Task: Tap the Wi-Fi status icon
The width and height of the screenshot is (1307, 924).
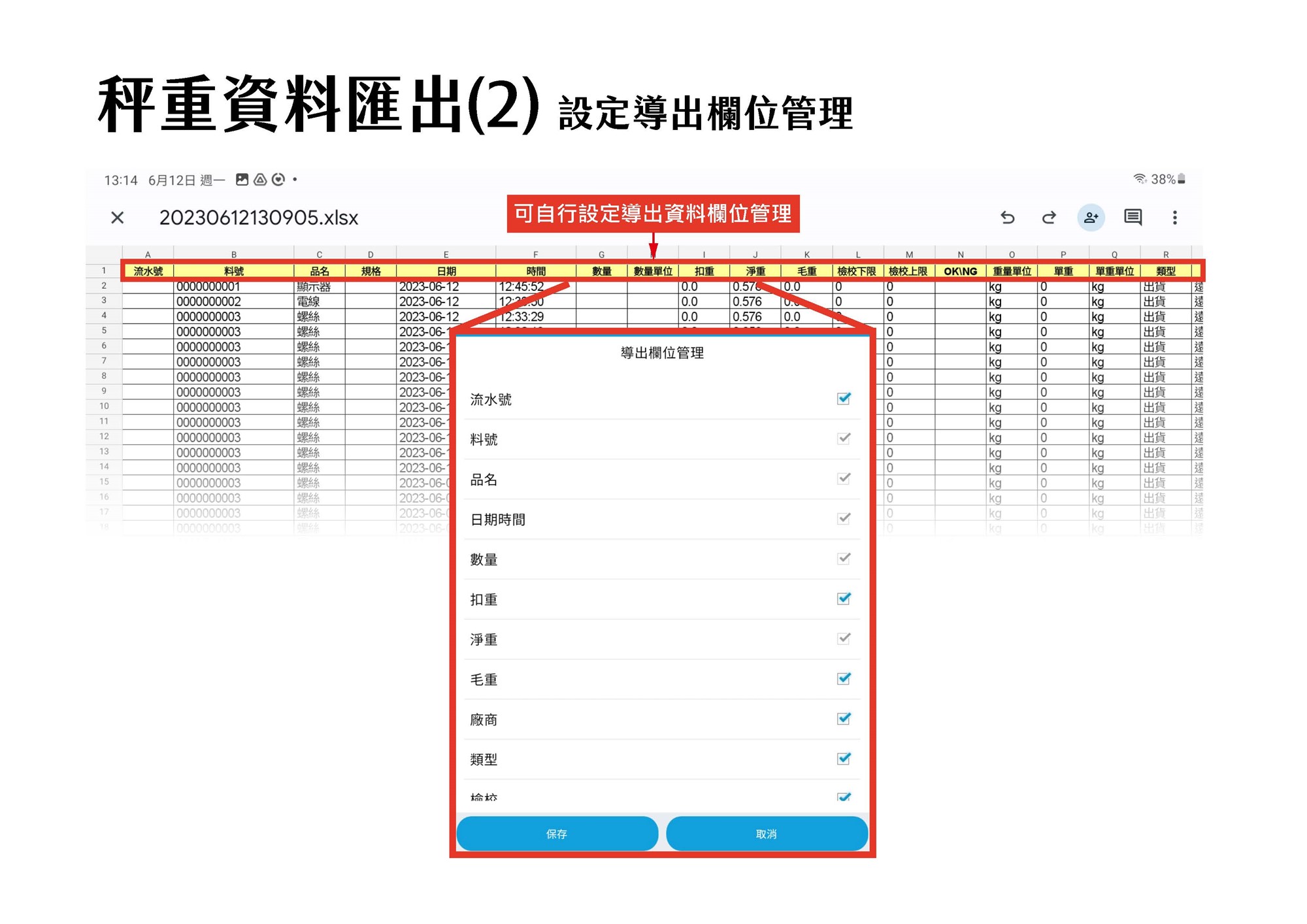Action: pyautogui.click(x=1140, y=179)
